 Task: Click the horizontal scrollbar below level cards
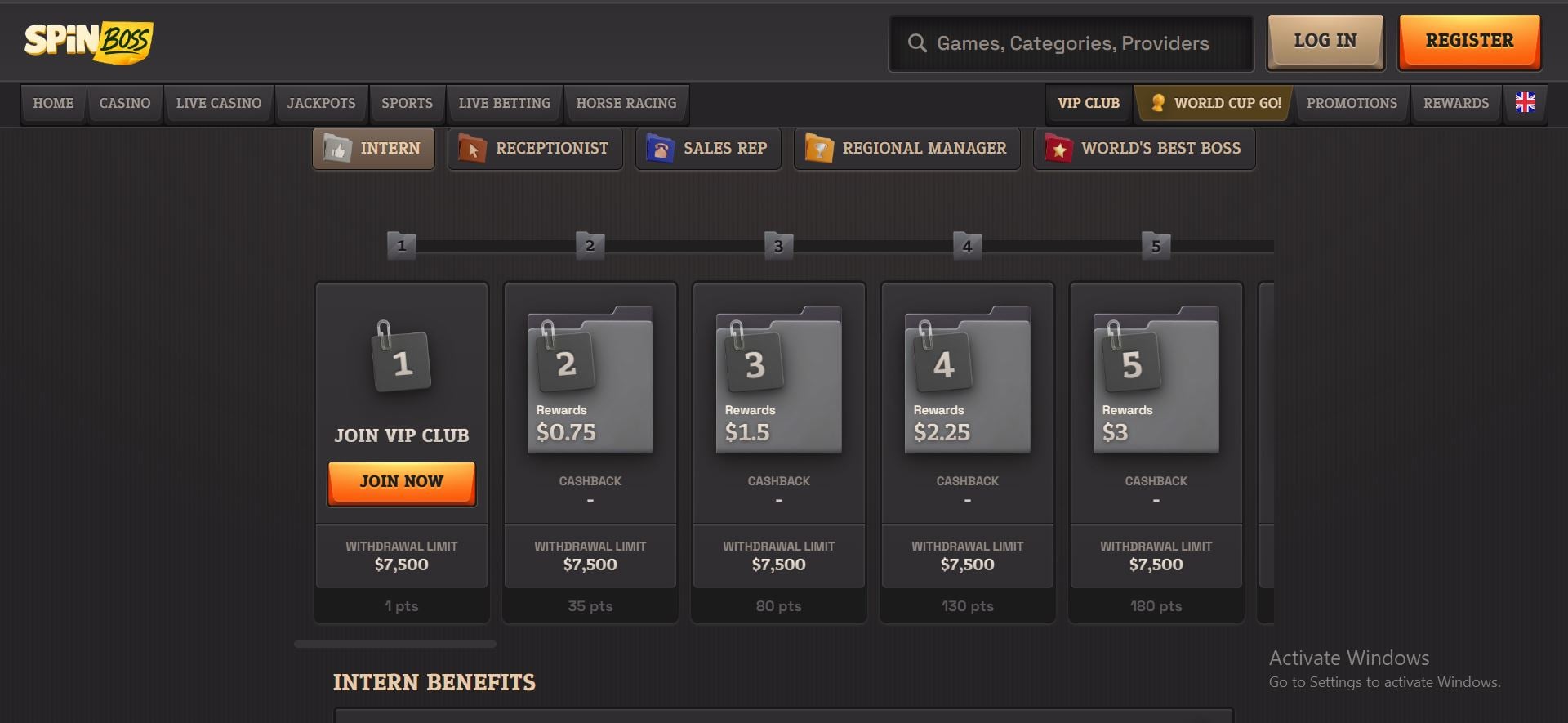tap(395, 645)
